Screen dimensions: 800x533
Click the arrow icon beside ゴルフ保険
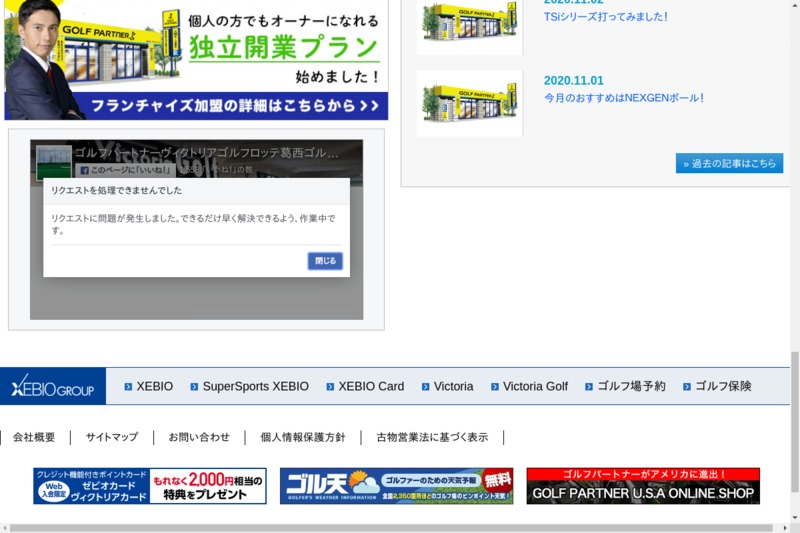click(x=687, y=387)
